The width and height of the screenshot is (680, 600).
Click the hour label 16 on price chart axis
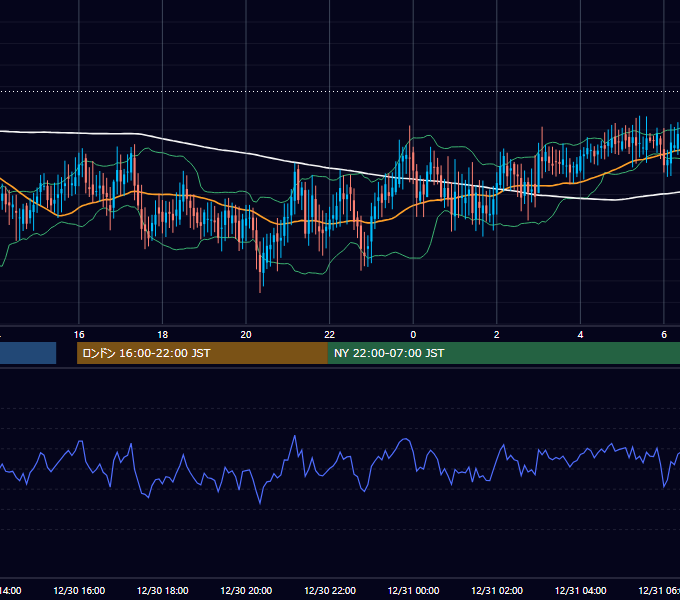click(79, 335)
